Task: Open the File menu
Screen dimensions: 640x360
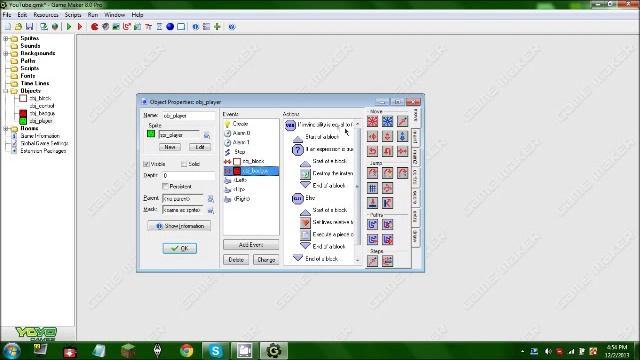Action: [7, 15]
